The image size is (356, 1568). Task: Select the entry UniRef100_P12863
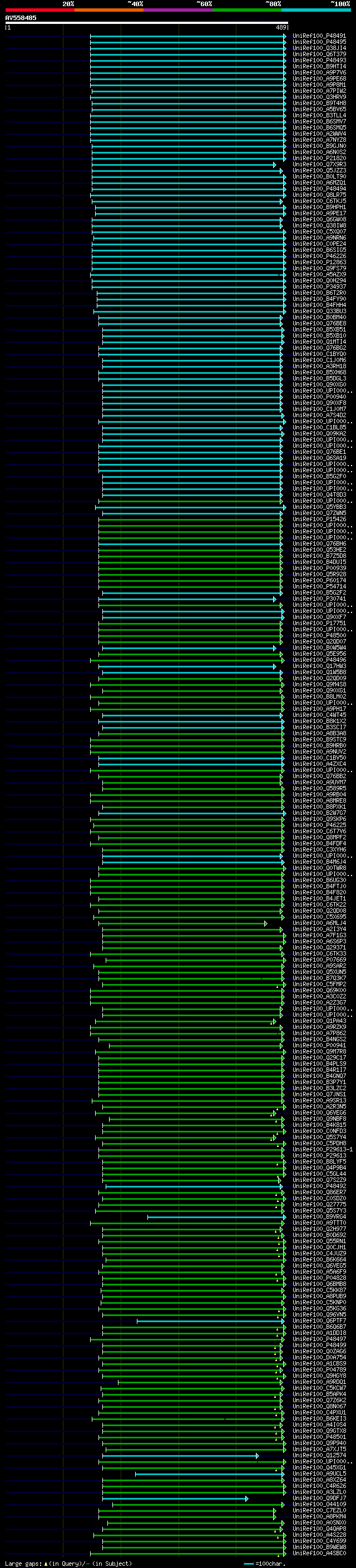[319, 263]
